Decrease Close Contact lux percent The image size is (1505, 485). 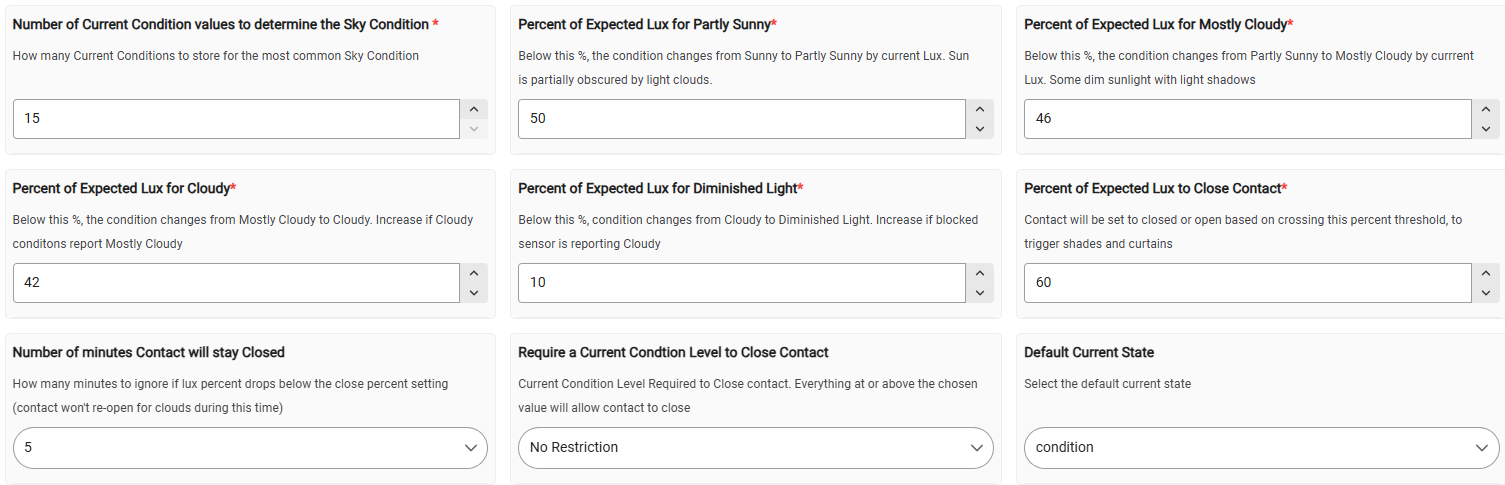[1485, 292]
